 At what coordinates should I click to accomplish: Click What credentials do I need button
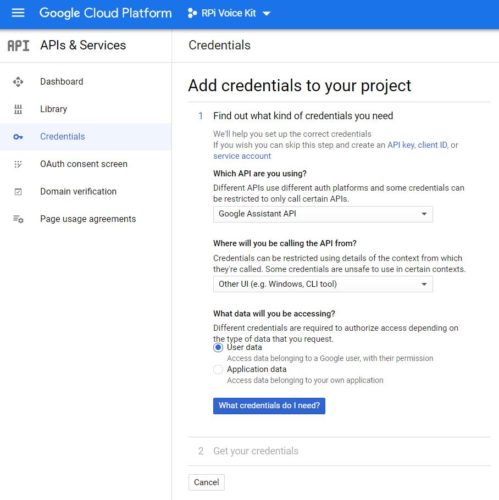click(269, 406)
